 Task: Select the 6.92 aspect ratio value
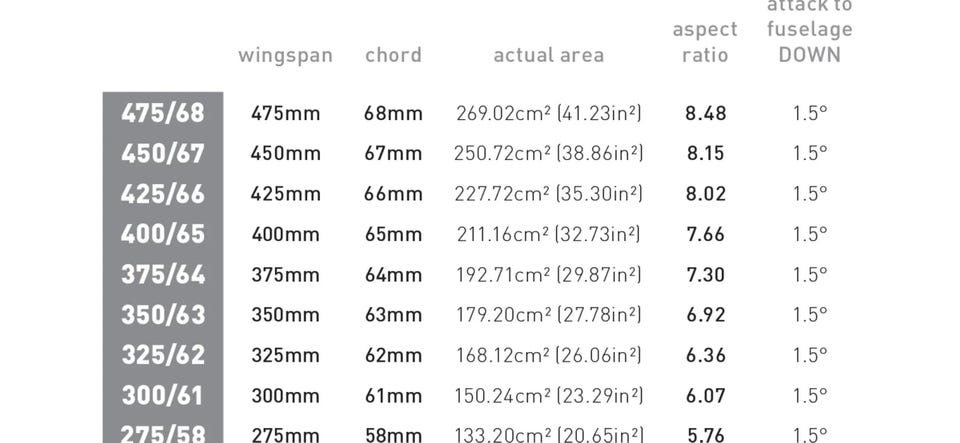pos(705,315)
